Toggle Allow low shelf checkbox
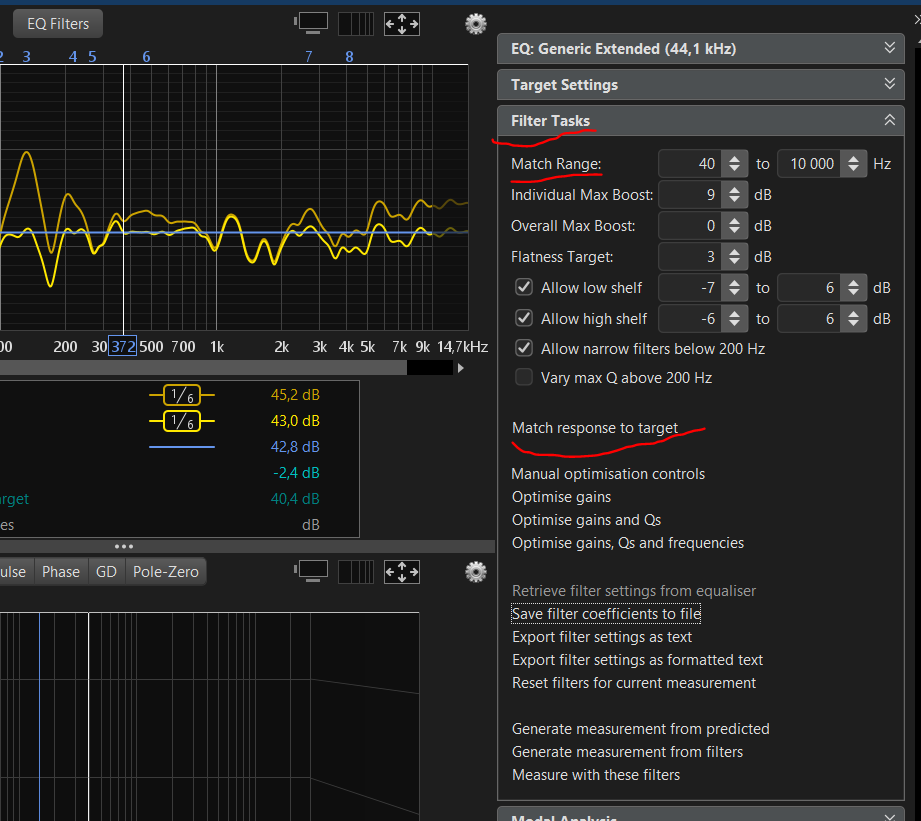Screen dimensions: 921x821 (524, 287)
